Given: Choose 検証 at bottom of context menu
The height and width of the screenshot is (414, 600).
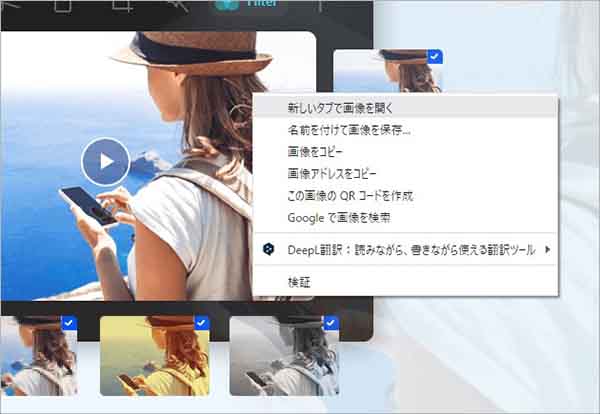Looking at the screenshot, I should pos(405,282).
